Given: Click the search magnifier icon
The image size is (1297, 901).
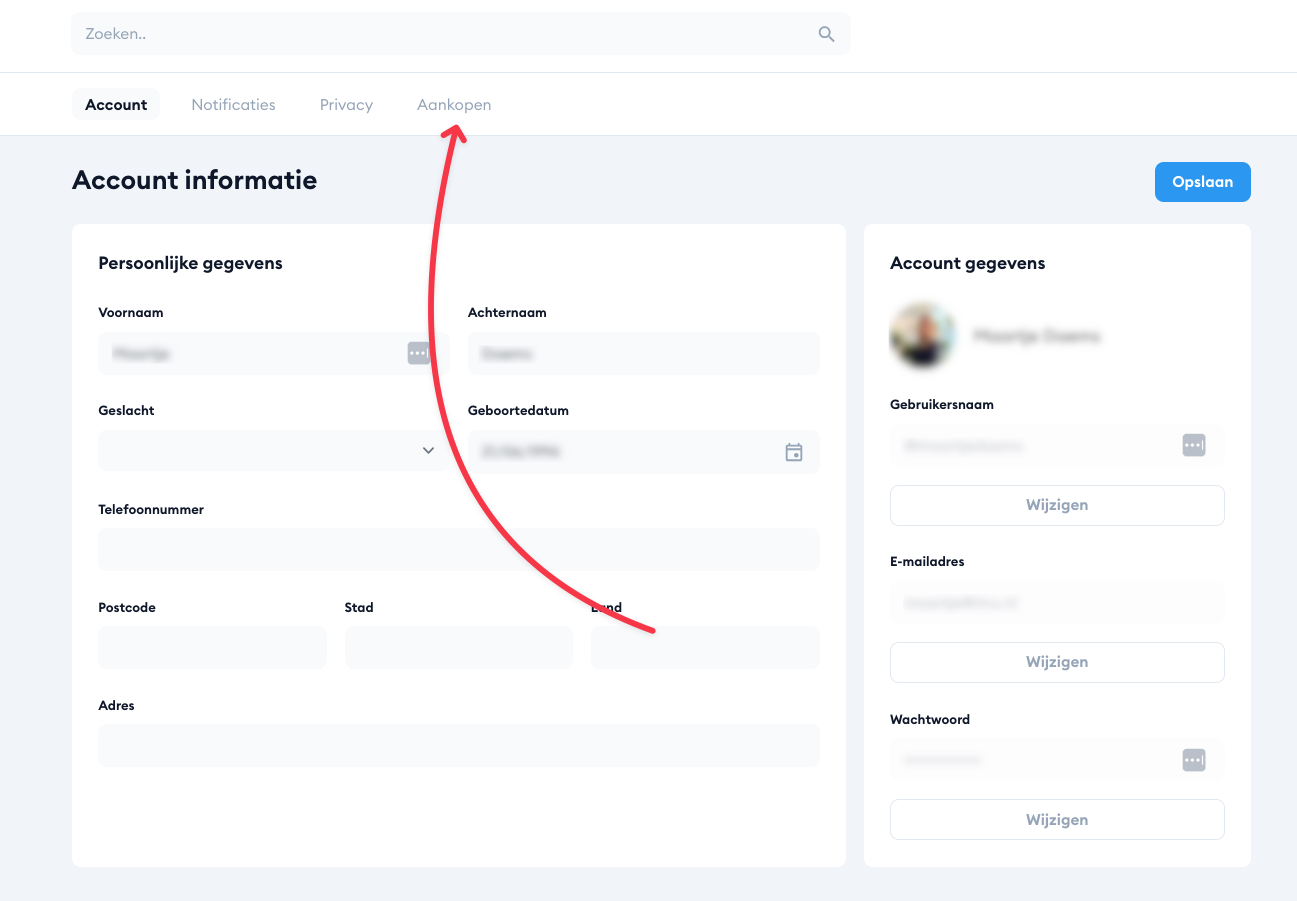Looking at the screenshot, I should pos(826,34).
